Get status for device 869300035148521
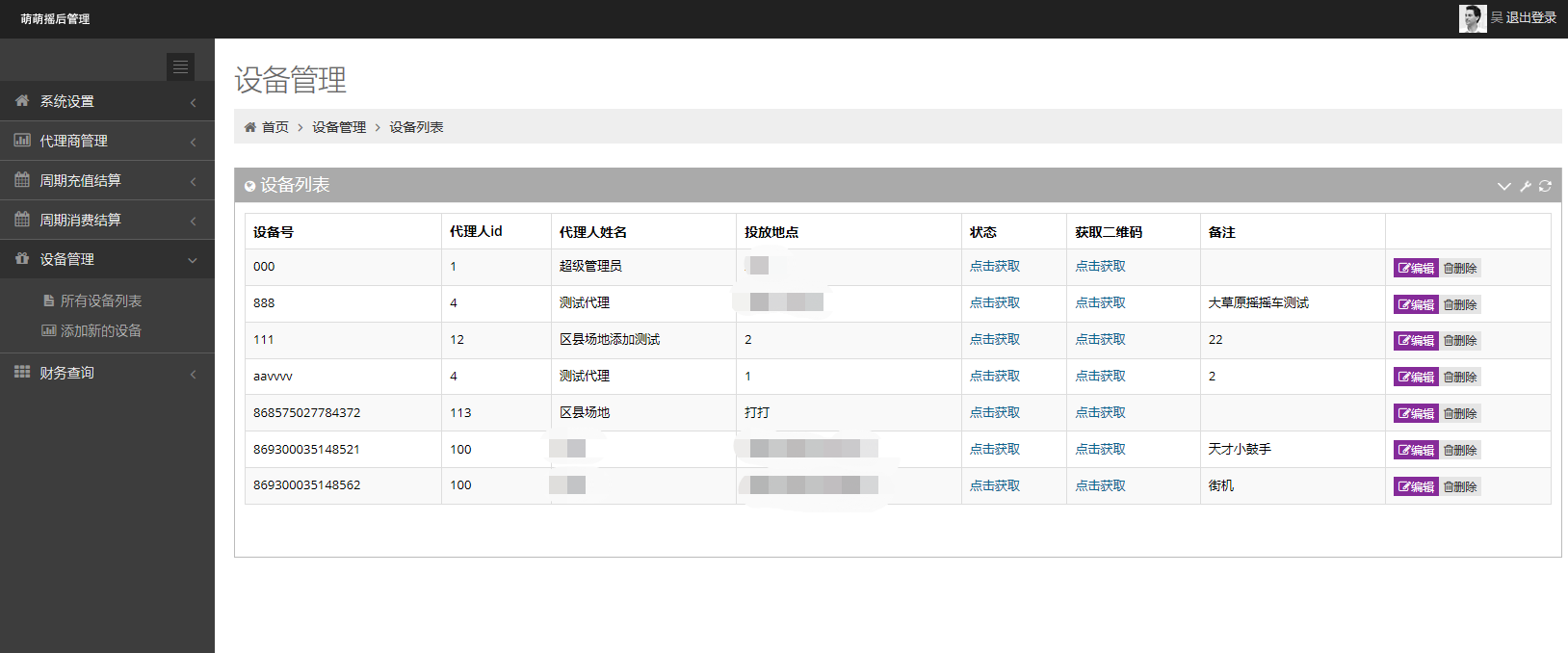Screen dimensions: 1568x653 pyautogui.click(x=995, y=449)
